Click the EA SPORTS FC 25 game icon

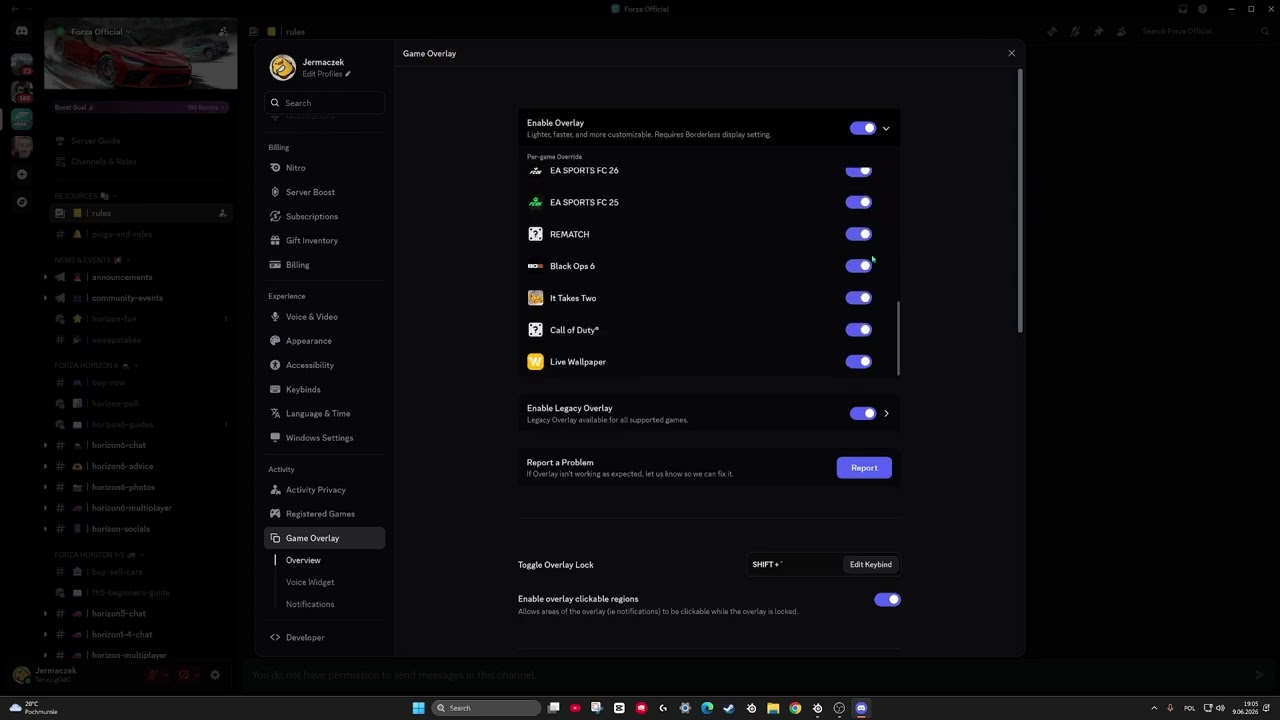click(x=535, y=202)
